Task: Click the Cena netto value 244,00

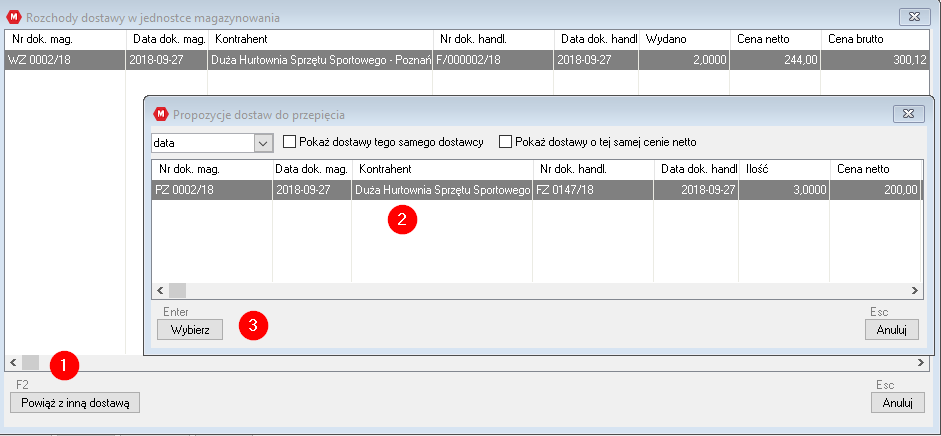Action: (x=775, y=60)
